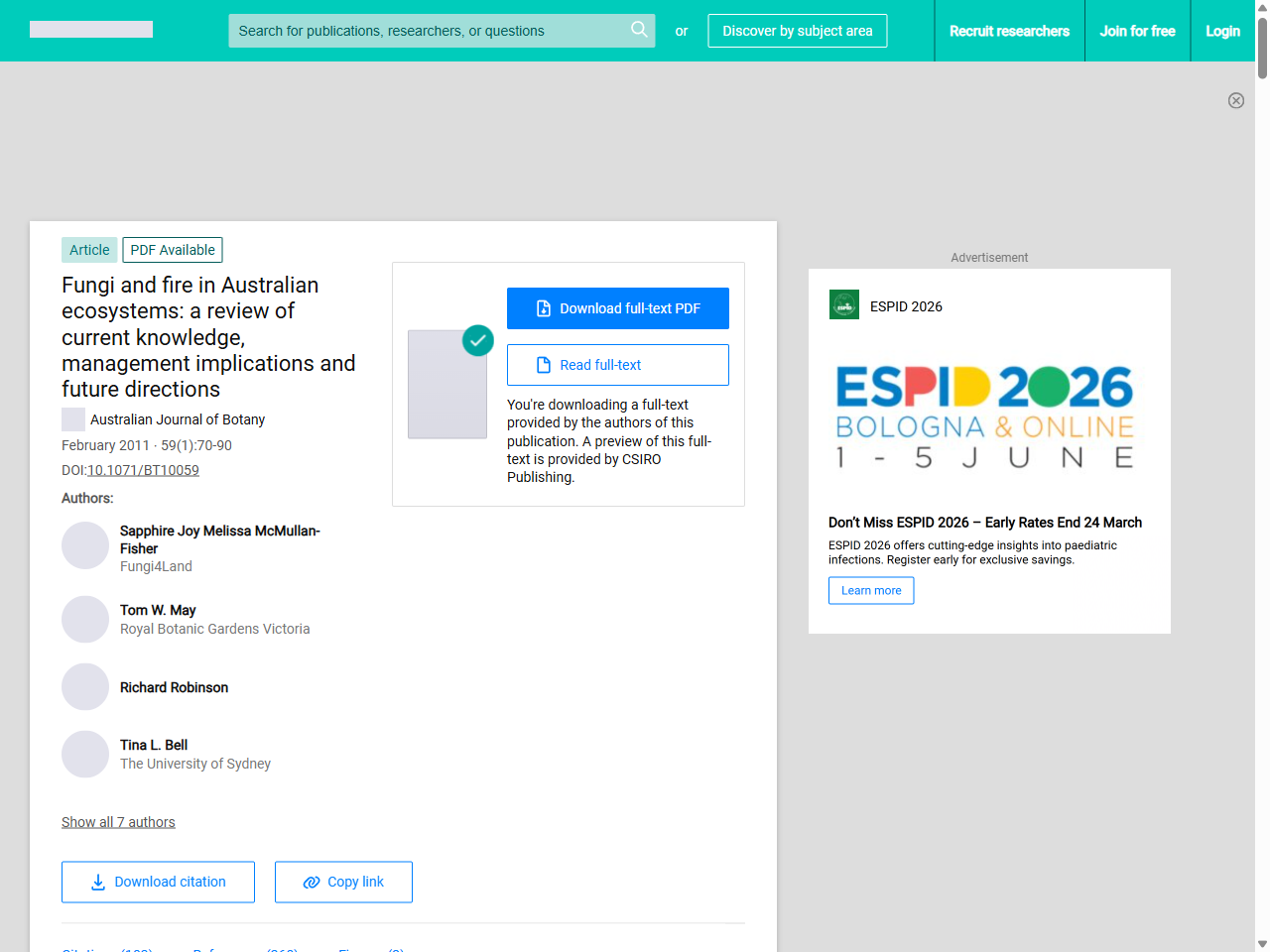
Task: Focus the publications search field
Action: [x=427, y=31]
